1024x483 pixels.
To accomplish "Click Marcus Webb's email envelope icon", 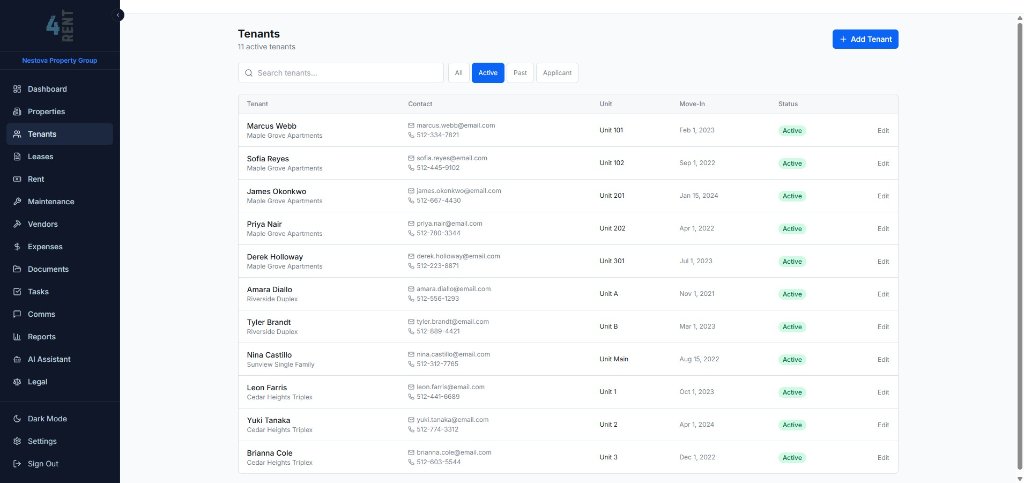I will coord(411,125).
